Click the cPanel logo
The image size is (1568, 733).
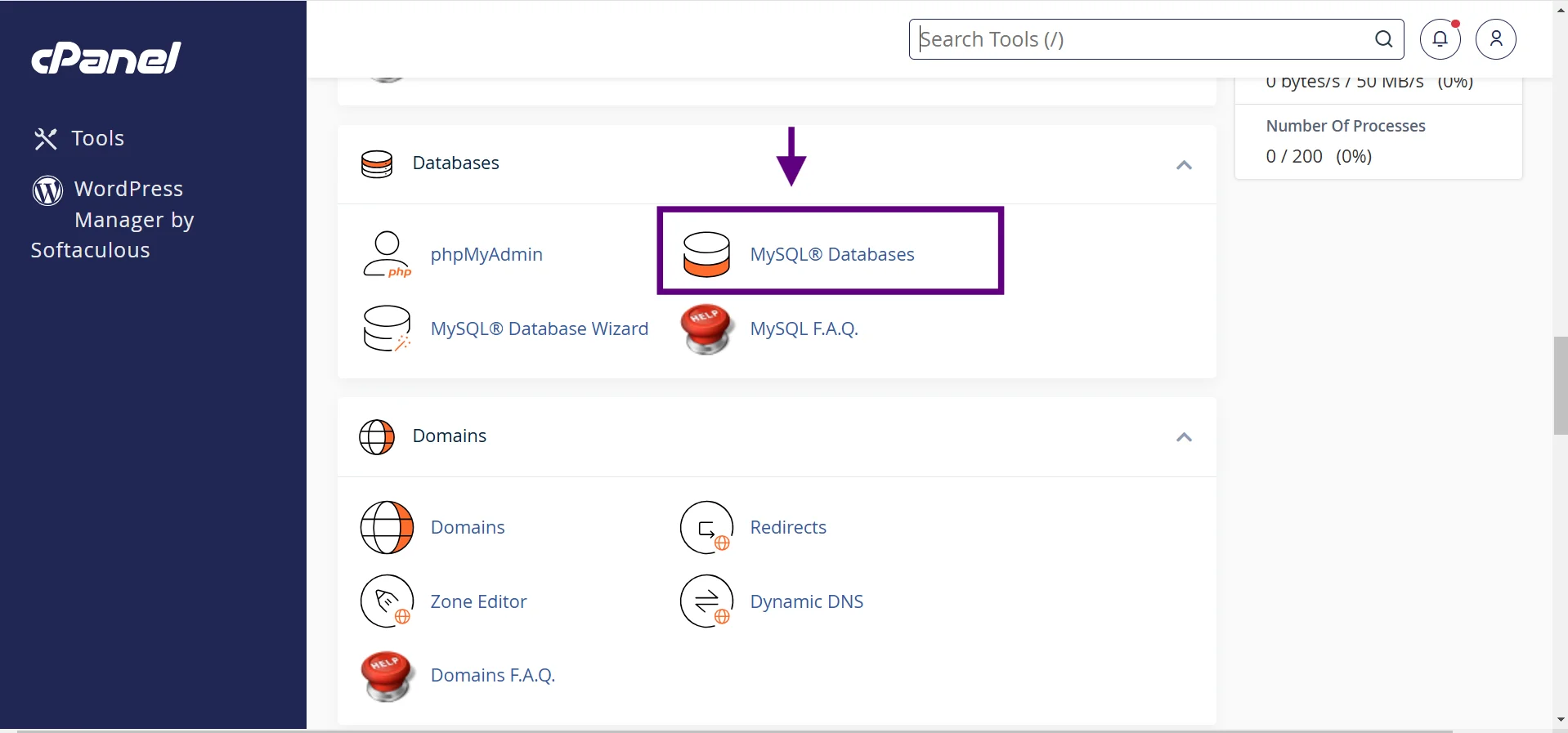point(106,58)
